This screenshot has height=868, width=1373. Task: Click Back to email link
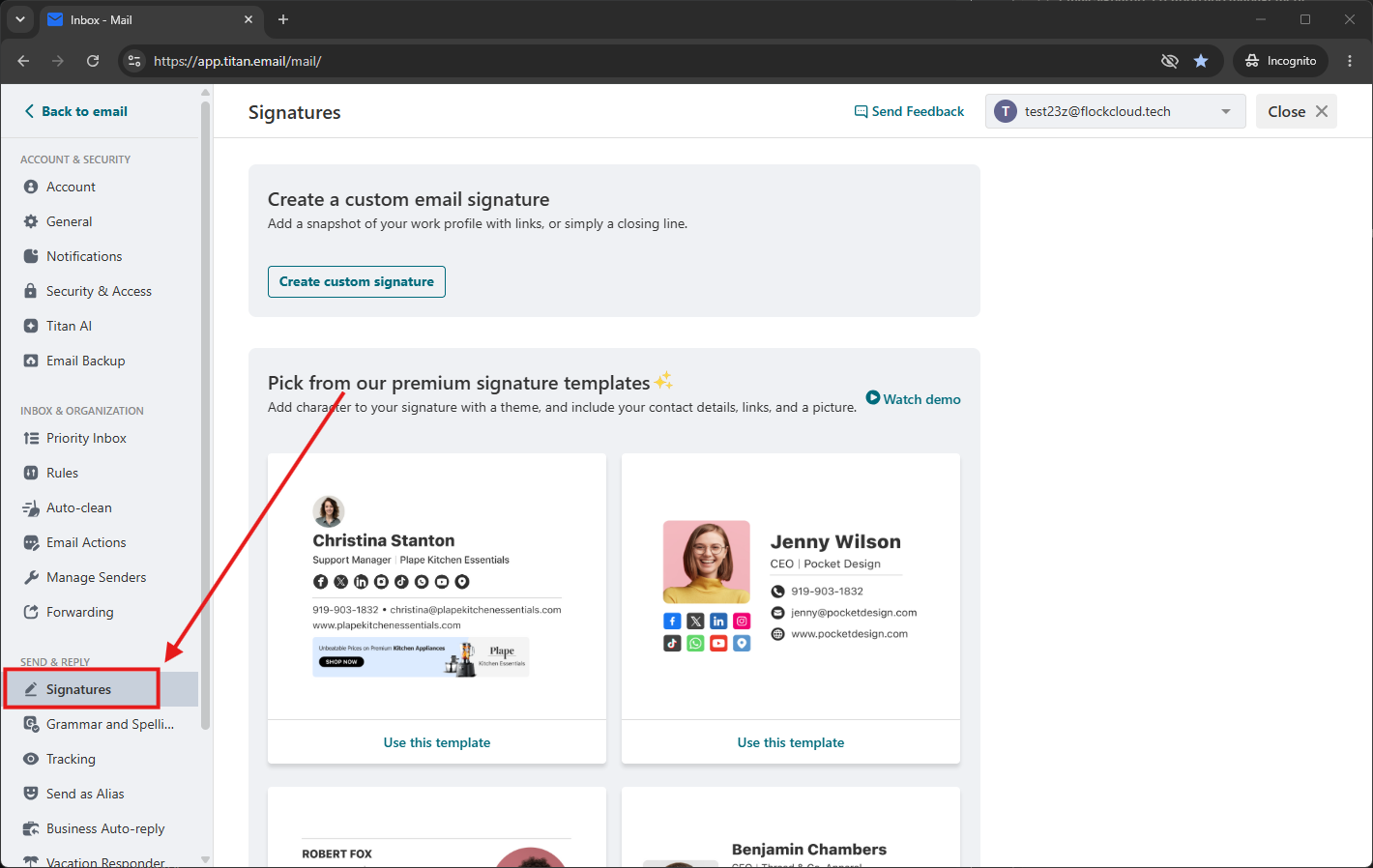[75, 111]
